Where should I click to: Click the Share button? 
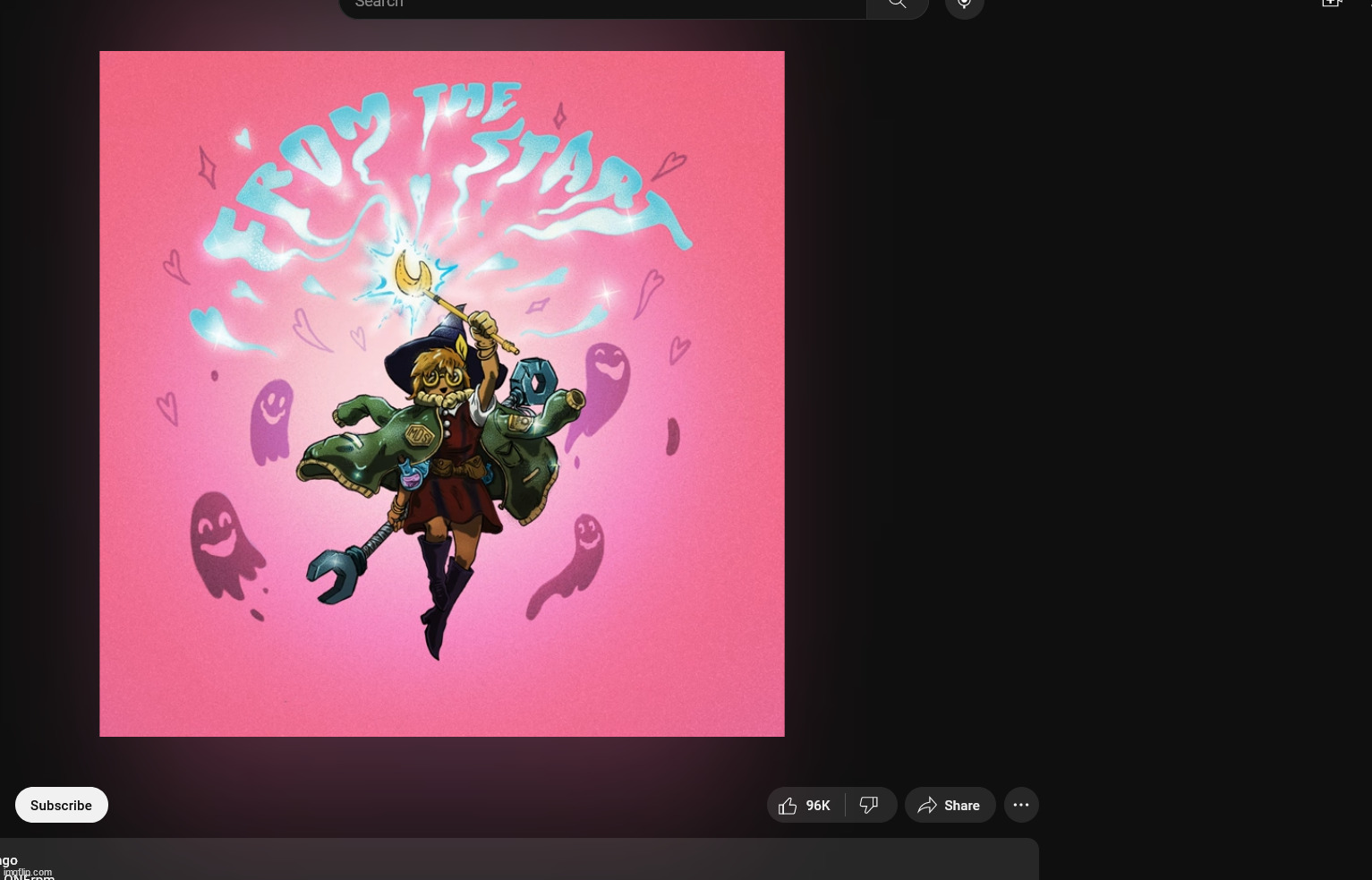pyautogui.click(x=950, y=805)
